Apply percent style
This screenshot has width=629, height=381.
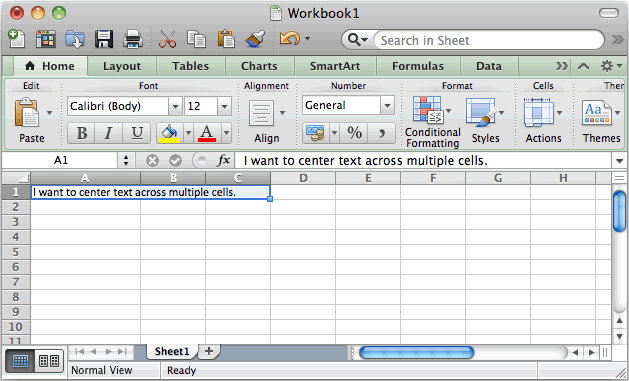(355, 133)
